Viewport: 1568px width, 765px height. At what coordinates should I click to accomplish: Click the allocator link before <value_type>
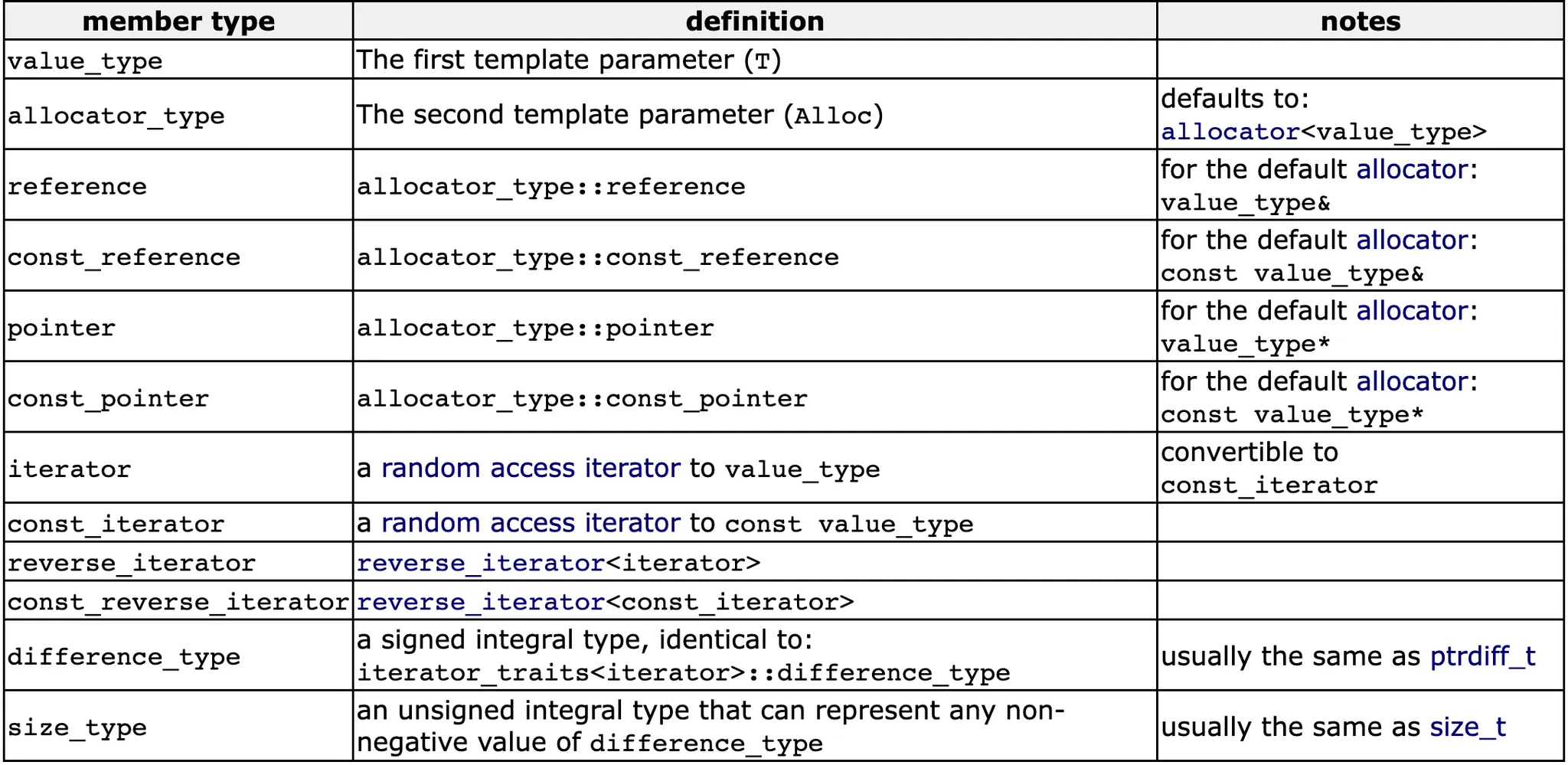click(x=1230, y=132)
